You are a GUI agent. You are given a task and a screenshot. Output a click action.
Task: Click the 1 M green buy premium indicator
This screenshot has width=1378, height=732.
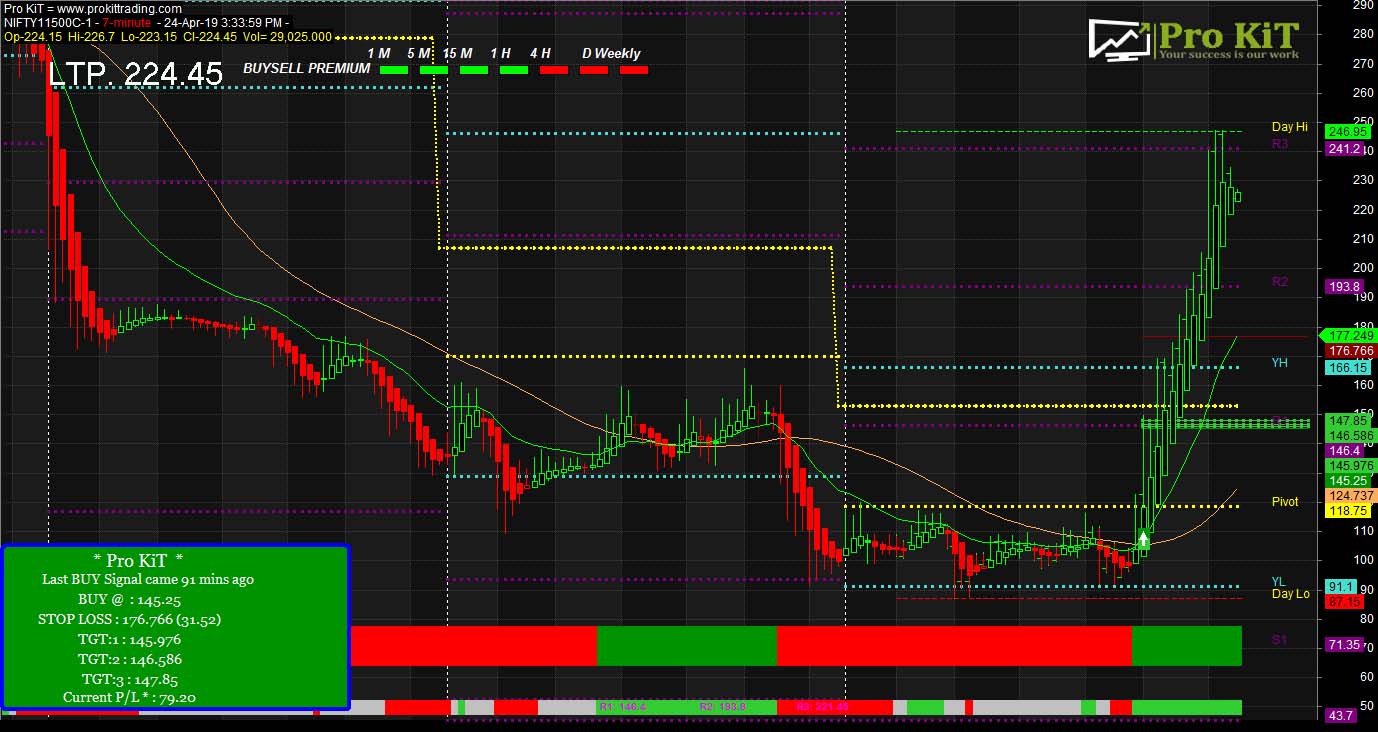[x=395, y=70]
